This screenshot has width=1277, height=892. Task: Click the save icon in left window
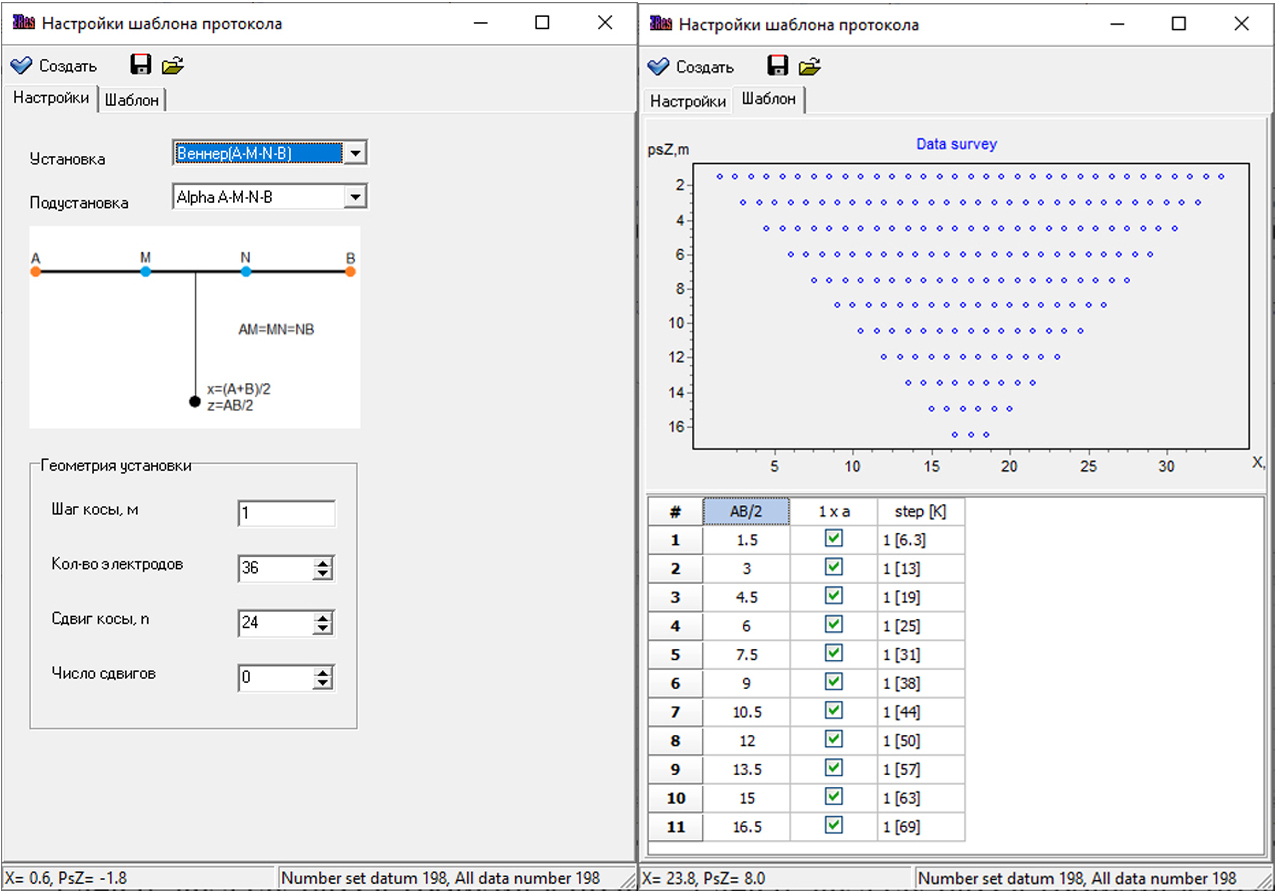(x=141, y=66)
